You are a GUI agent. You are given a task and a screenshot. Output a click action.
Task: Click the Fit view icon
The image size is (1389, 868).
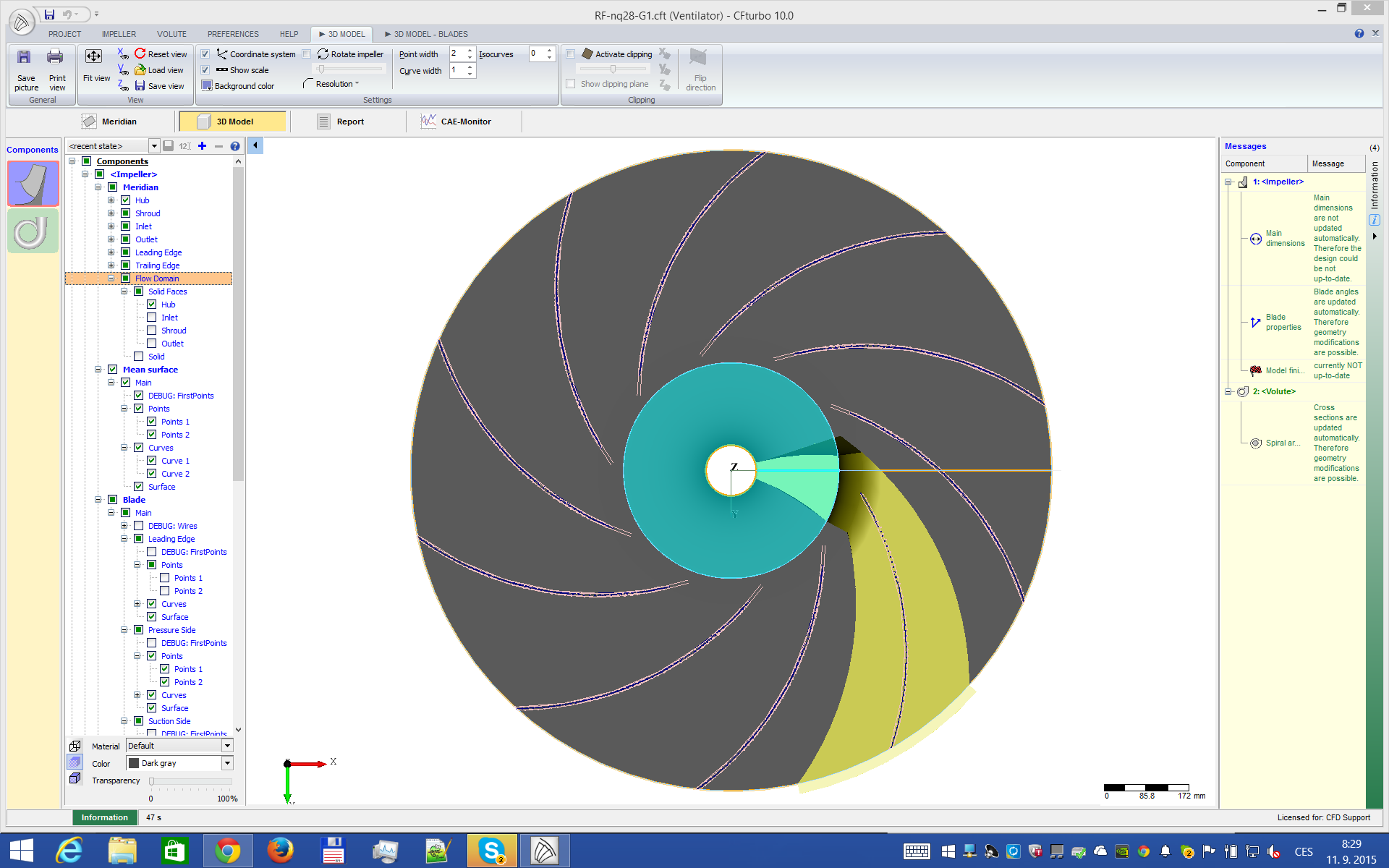(94, 57)
